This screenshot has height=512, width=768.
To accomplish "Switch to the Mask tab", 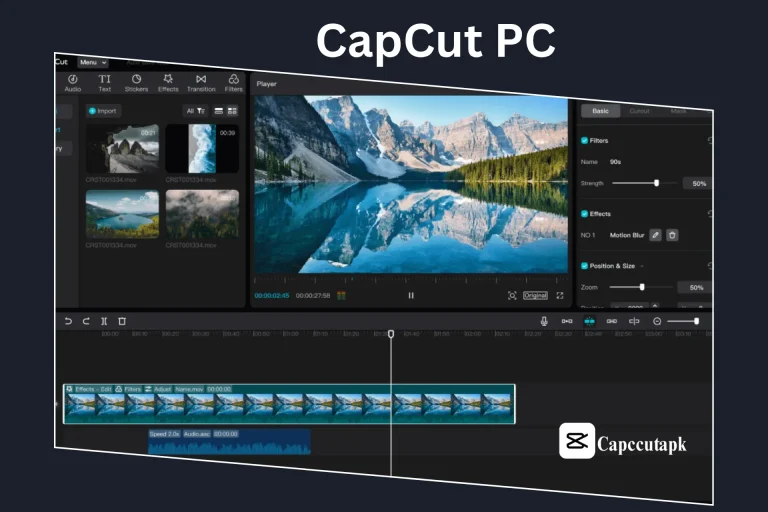I will point(678,112).
